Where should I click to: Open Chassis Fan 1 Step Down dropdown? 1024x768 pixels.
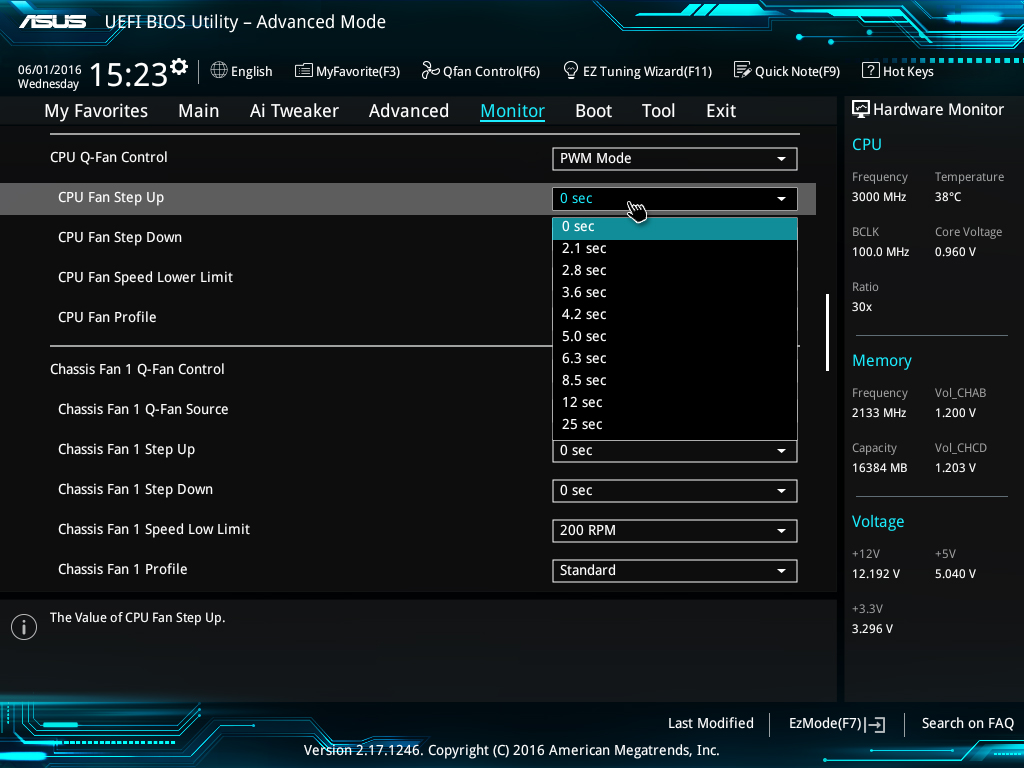click(x=675, y=490)
